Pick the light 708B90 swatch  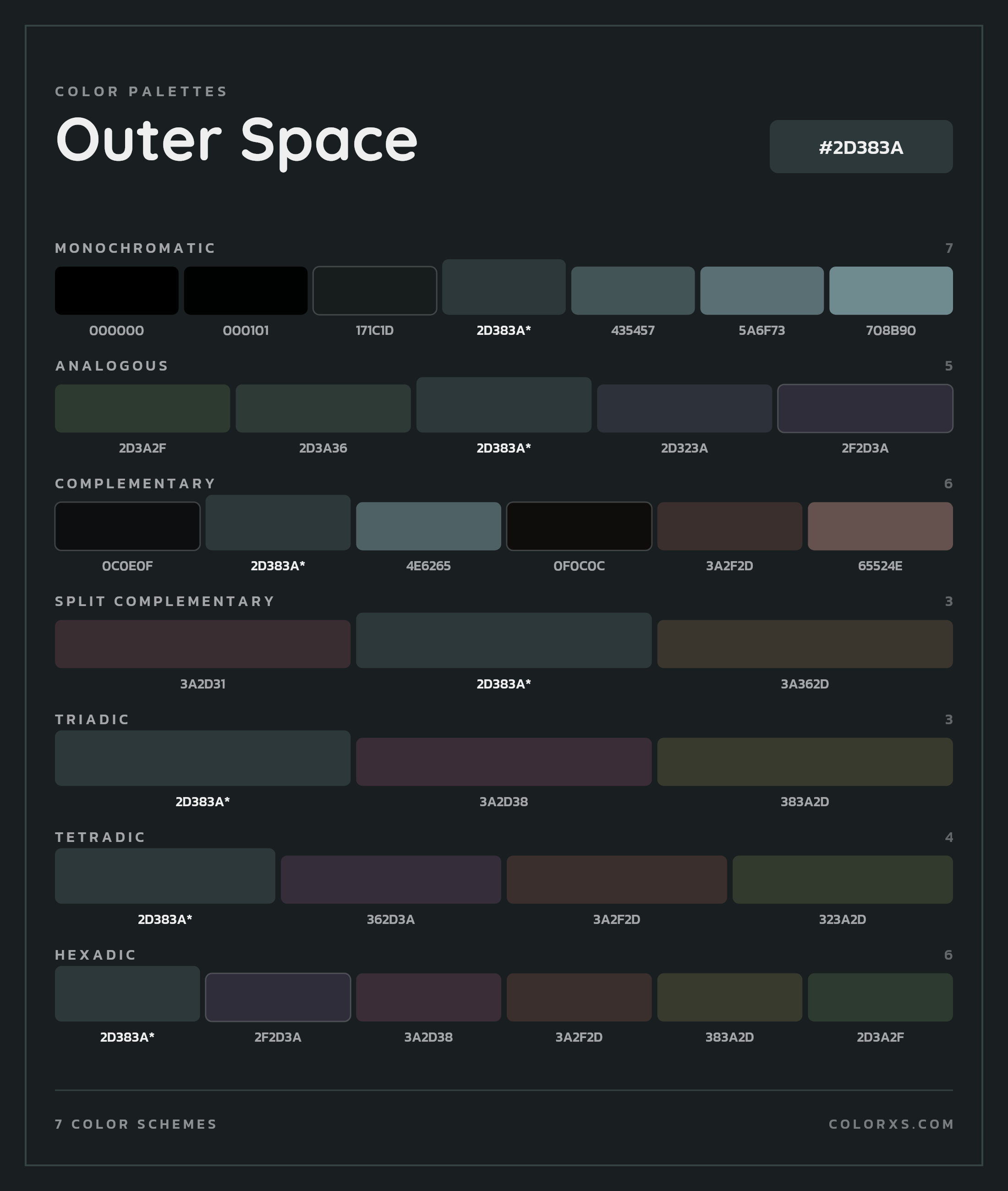891,290
